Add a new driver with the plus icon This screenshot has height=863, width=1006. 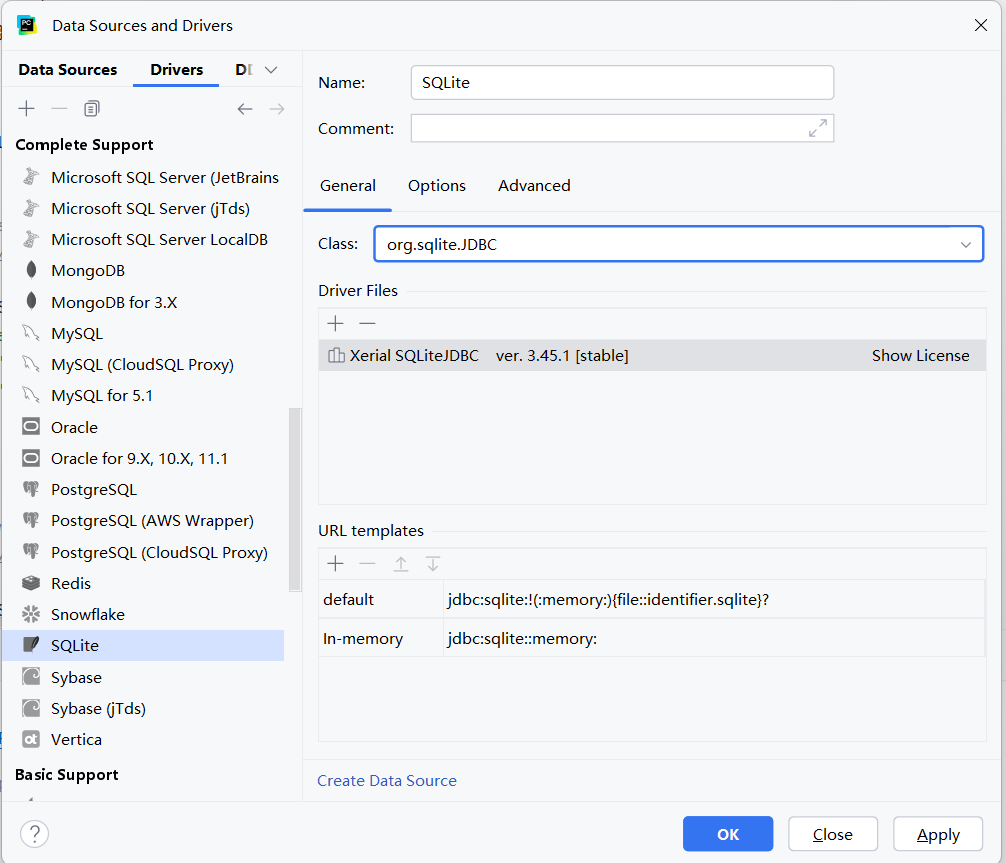point(26,108)
